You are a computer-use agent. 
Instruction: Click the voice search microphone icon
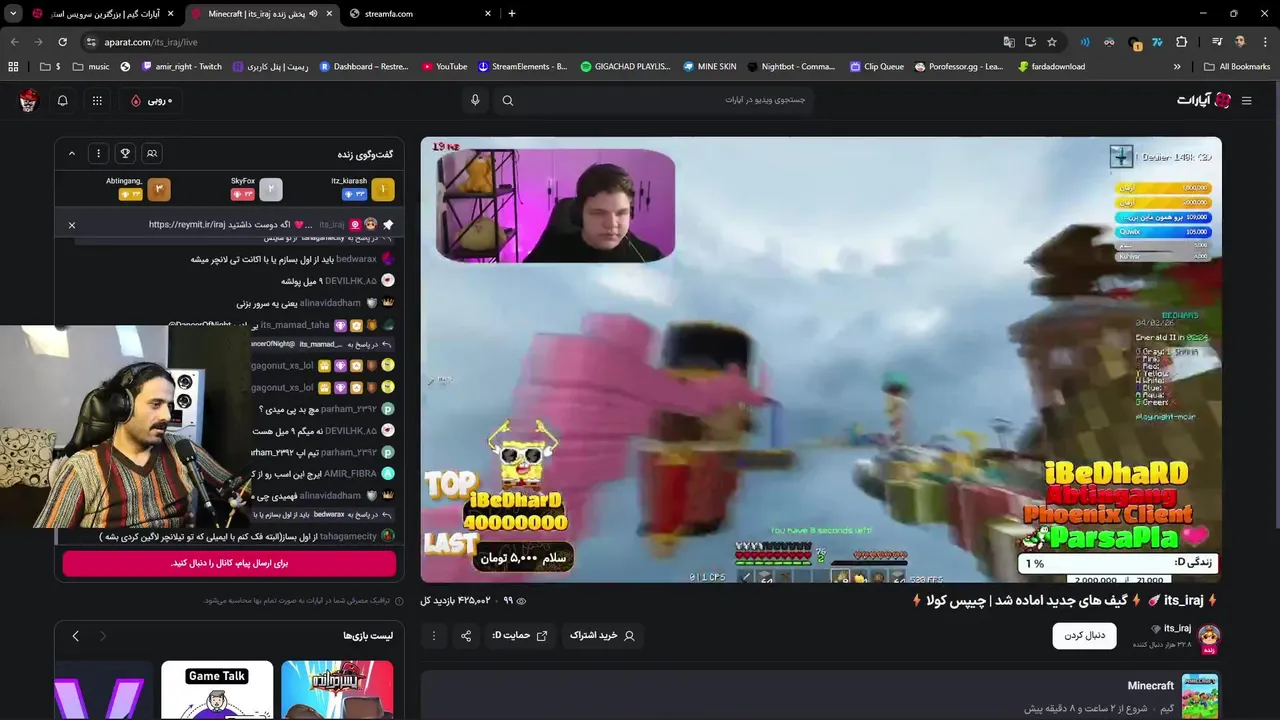coord(475,100)
